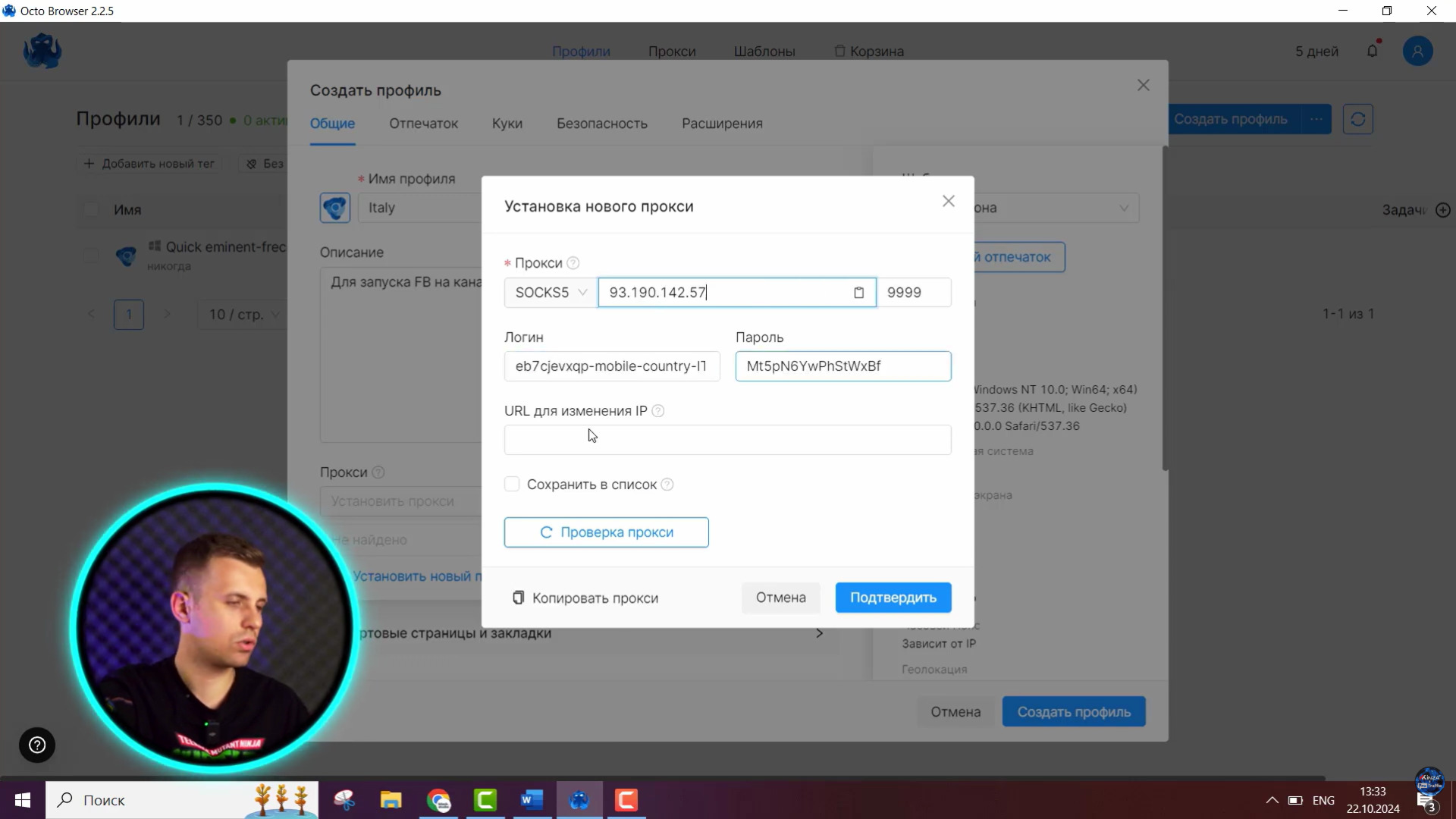Open the red Camtasia recorder taskbar icon
The width and height of the screenshot is (1456, 819).
click(626, 800)
